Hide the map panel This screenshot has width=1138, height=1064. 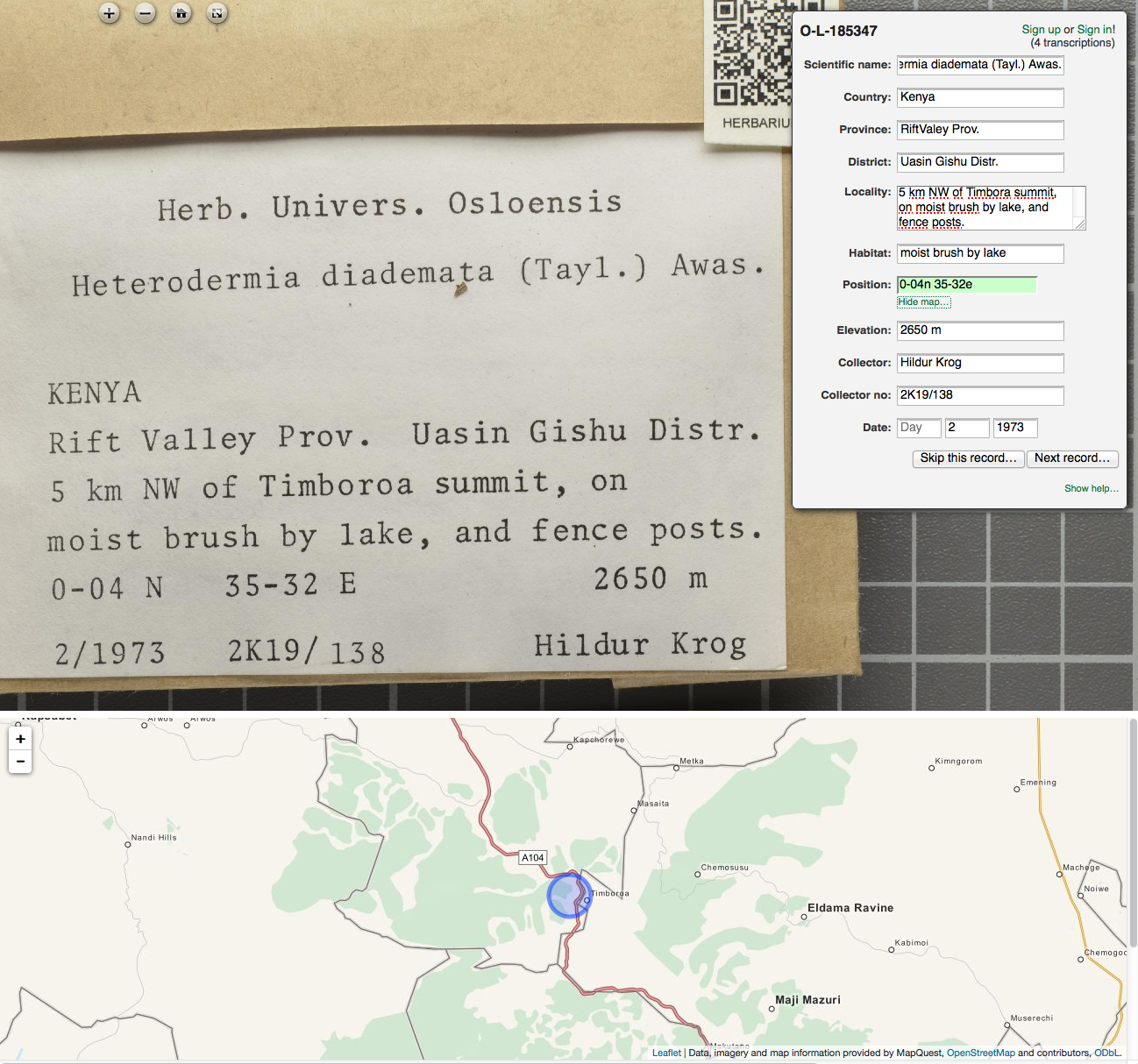point(923,301)
